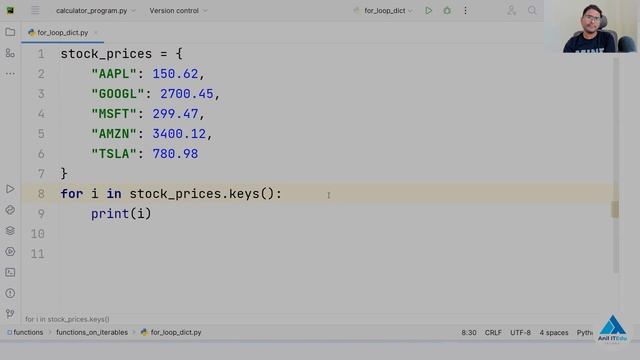Expand the calculator_program.py project dropdown
This screenshot has height=360, width=640.
(96, 11)
